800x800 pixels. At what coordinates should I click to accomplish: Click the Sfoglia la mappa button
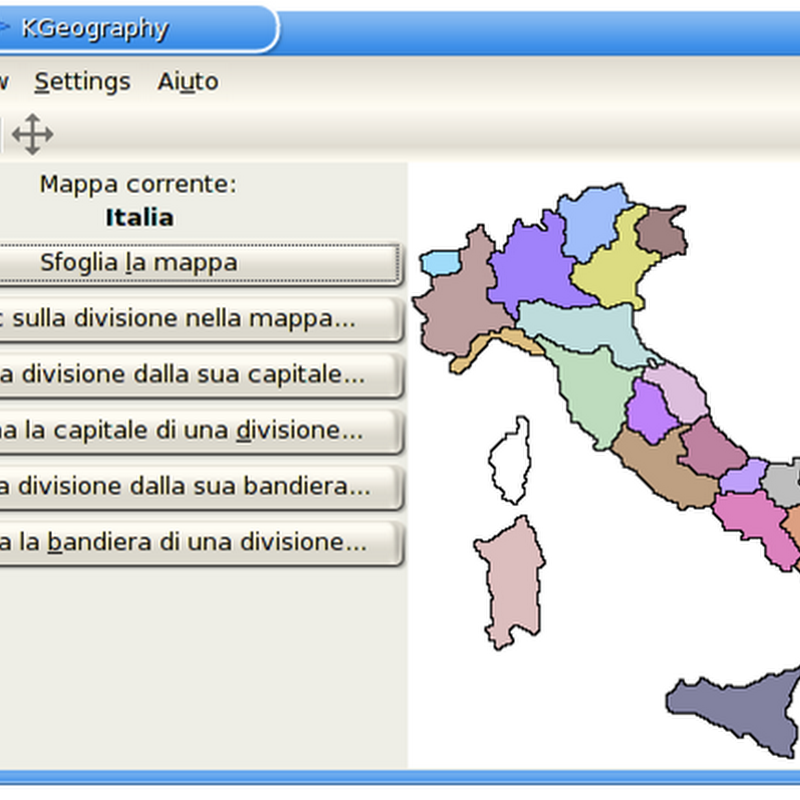pyautogui.click(x=200, y=263)
